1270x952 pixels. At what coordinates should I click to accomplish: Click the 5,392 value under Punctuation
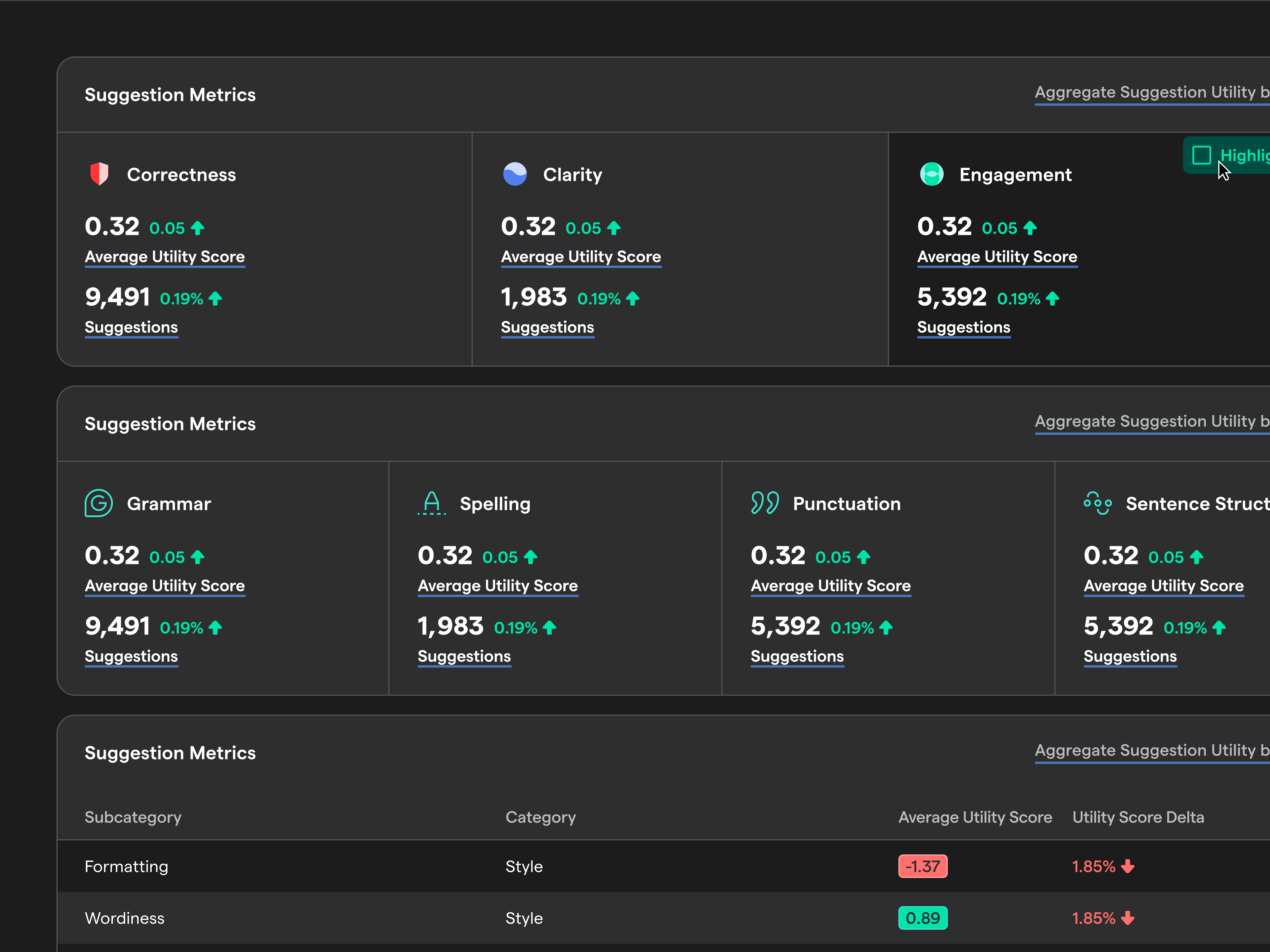[x=785, y=627]
